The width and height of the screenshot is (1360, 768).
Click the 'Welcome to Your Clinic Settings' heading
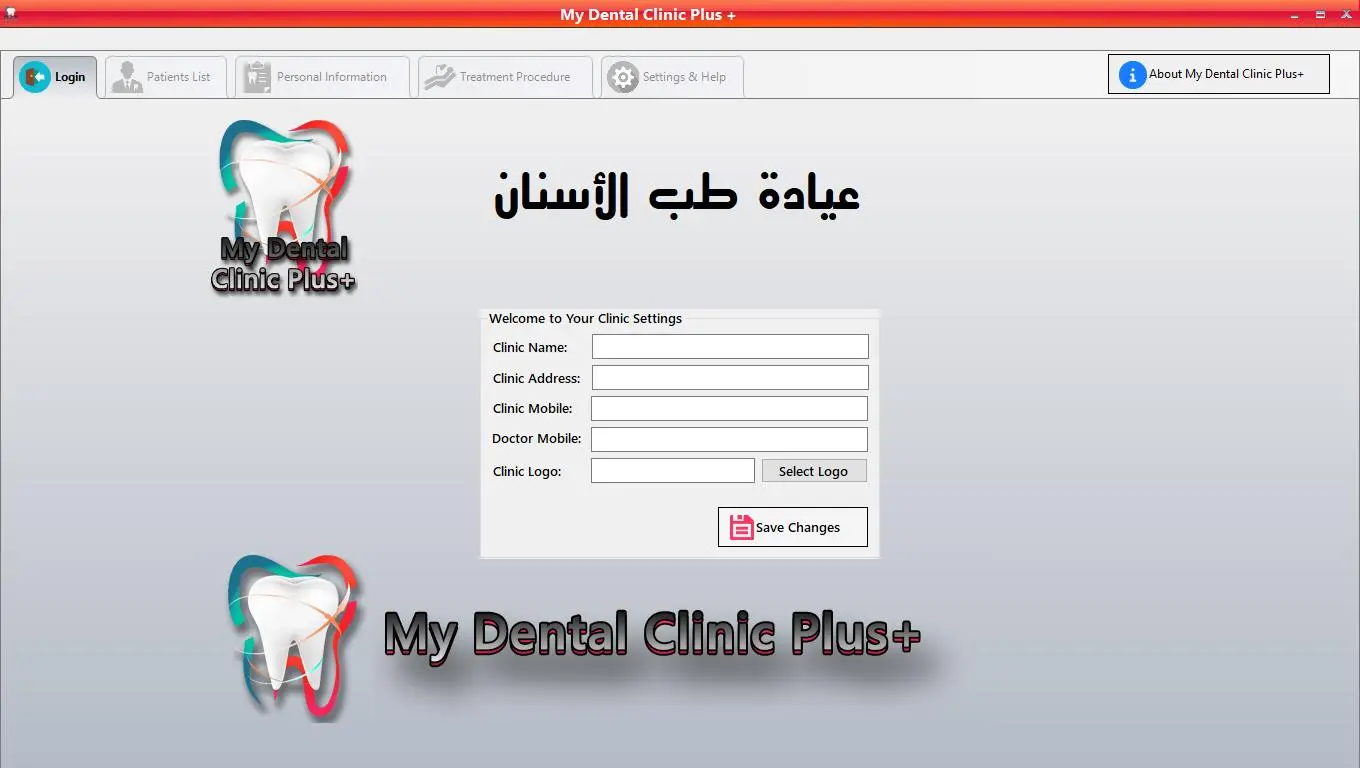[585, 318]
